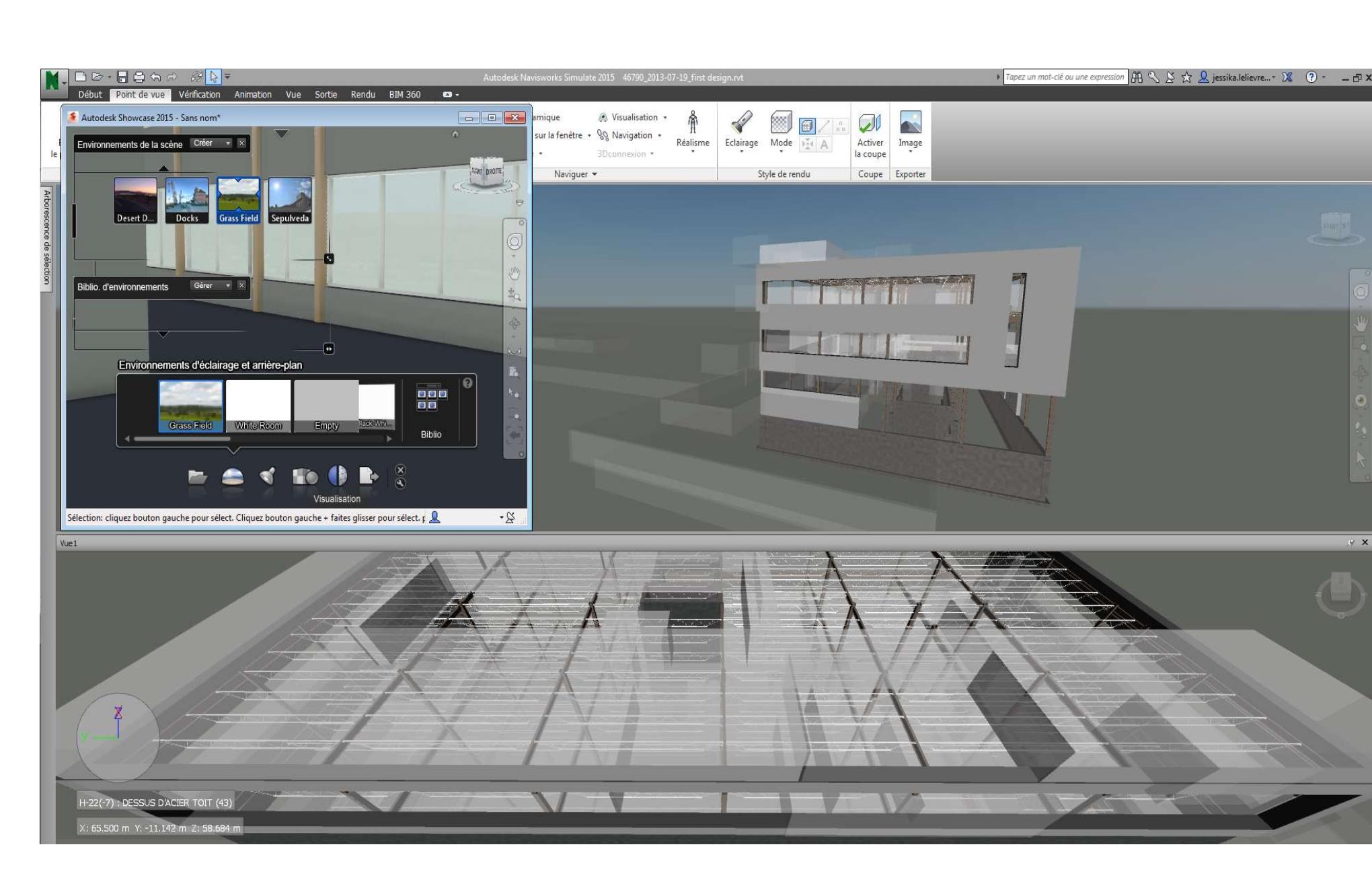Click the Showcase environment dome icon
Screen dimensions: 1372x888
pyautogui.click(x=233, y=478)
